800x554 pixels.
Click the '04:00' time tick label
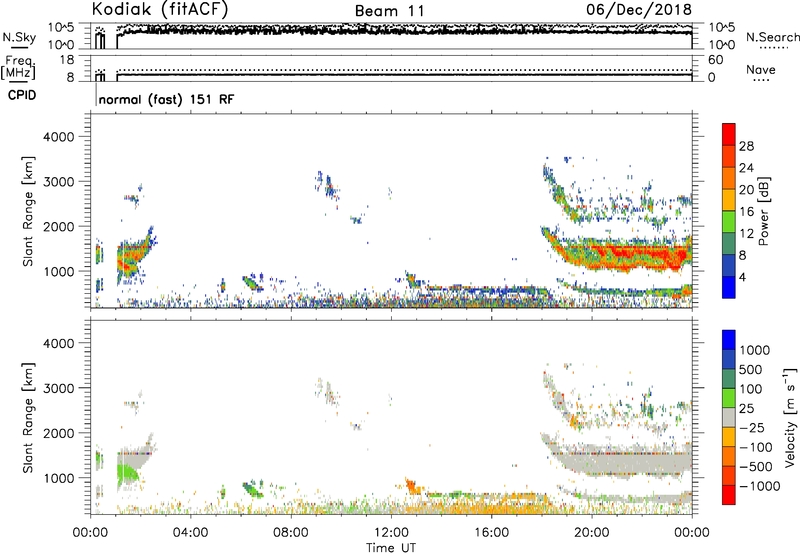(x=190, y=533)
